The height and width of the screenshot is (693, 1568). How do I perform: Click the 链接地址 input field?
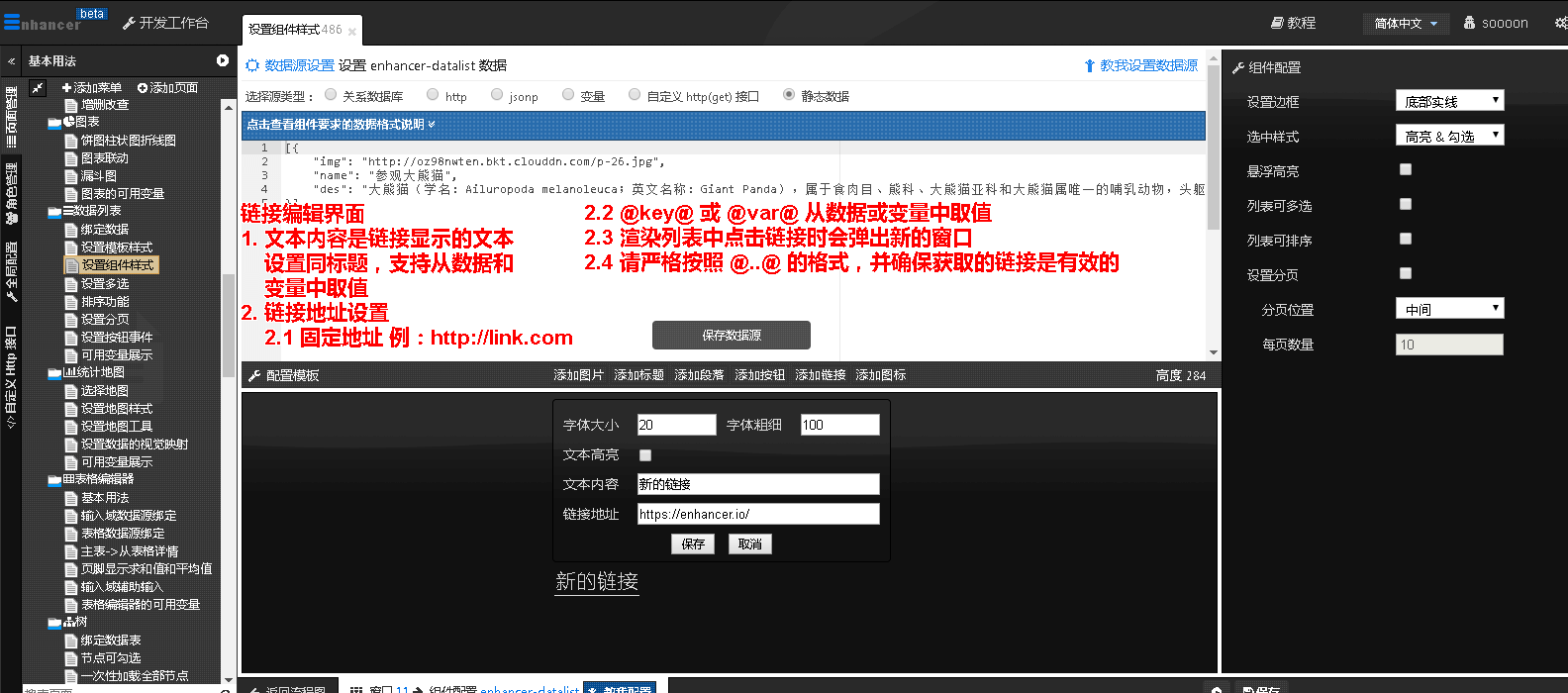pos(757,514)
